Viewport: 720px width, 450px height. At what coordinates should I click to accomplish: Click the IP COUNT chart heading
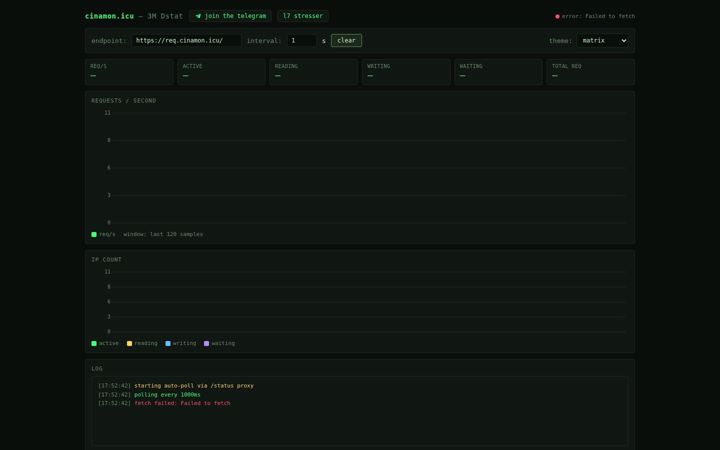pos(107,259)
